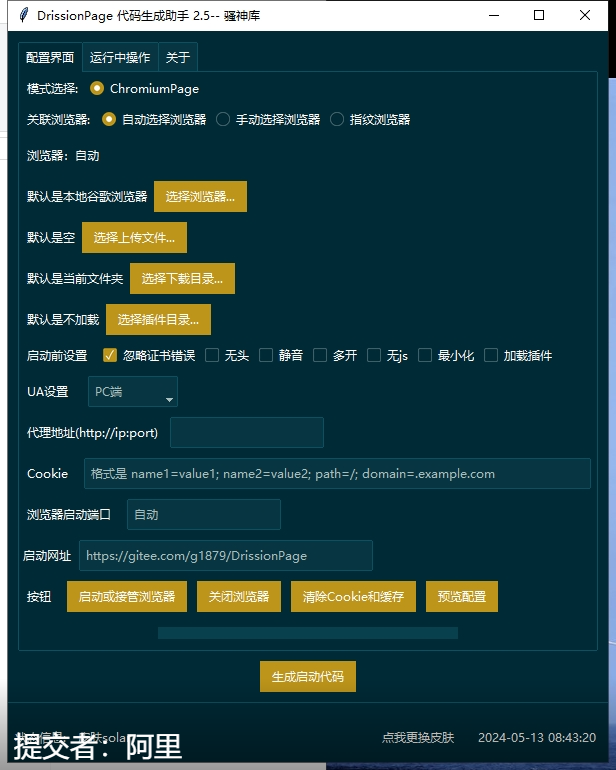The image size is (616, 770).
Task: Click 清除Cookie和缓存 button
Action: (353, 597)
